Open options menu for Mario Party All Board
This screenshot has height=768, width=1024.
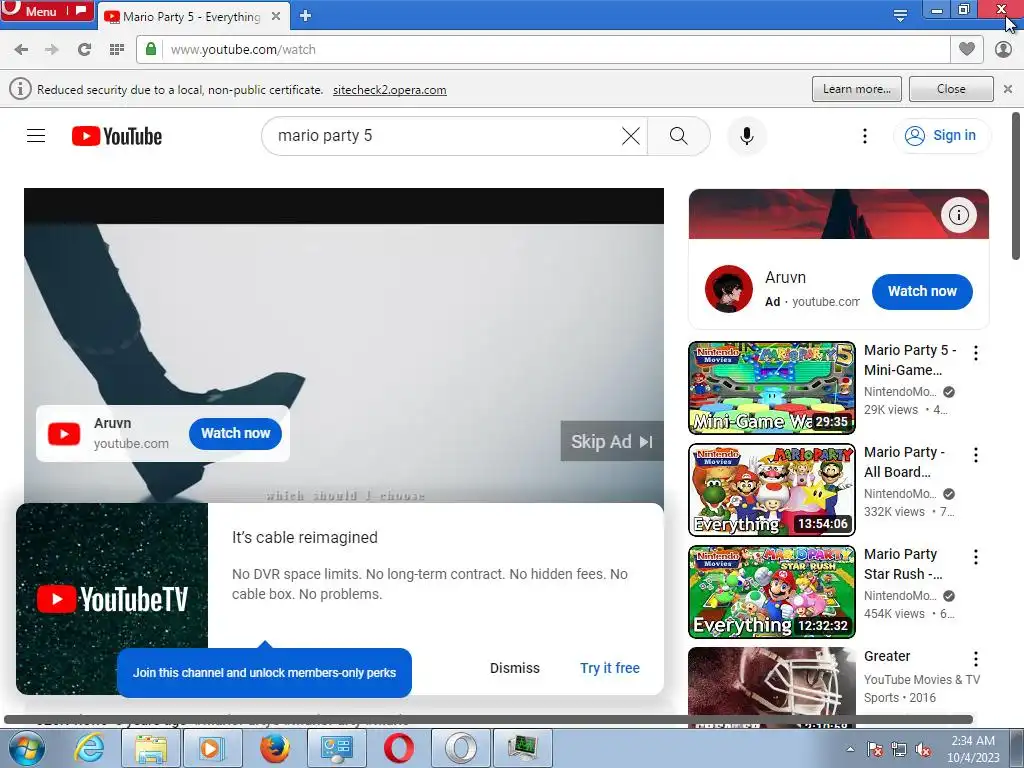[x=976, y=455]
